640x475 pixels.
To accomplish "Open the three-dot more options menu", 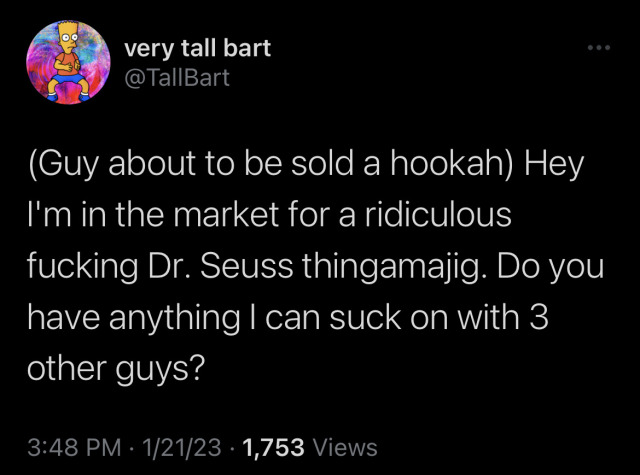I will (x=600, y=49).
